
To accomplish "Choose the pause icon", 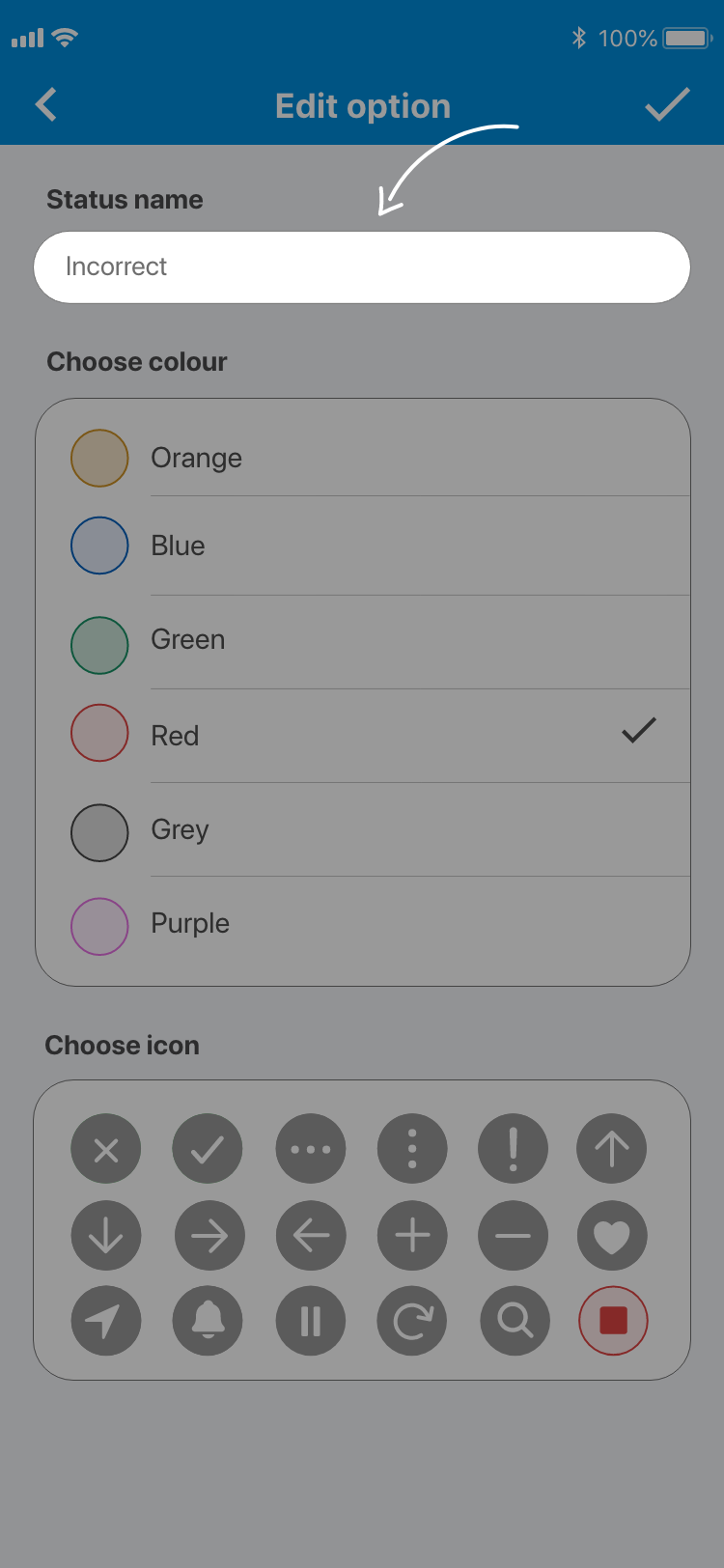I will coord(311,1320).
